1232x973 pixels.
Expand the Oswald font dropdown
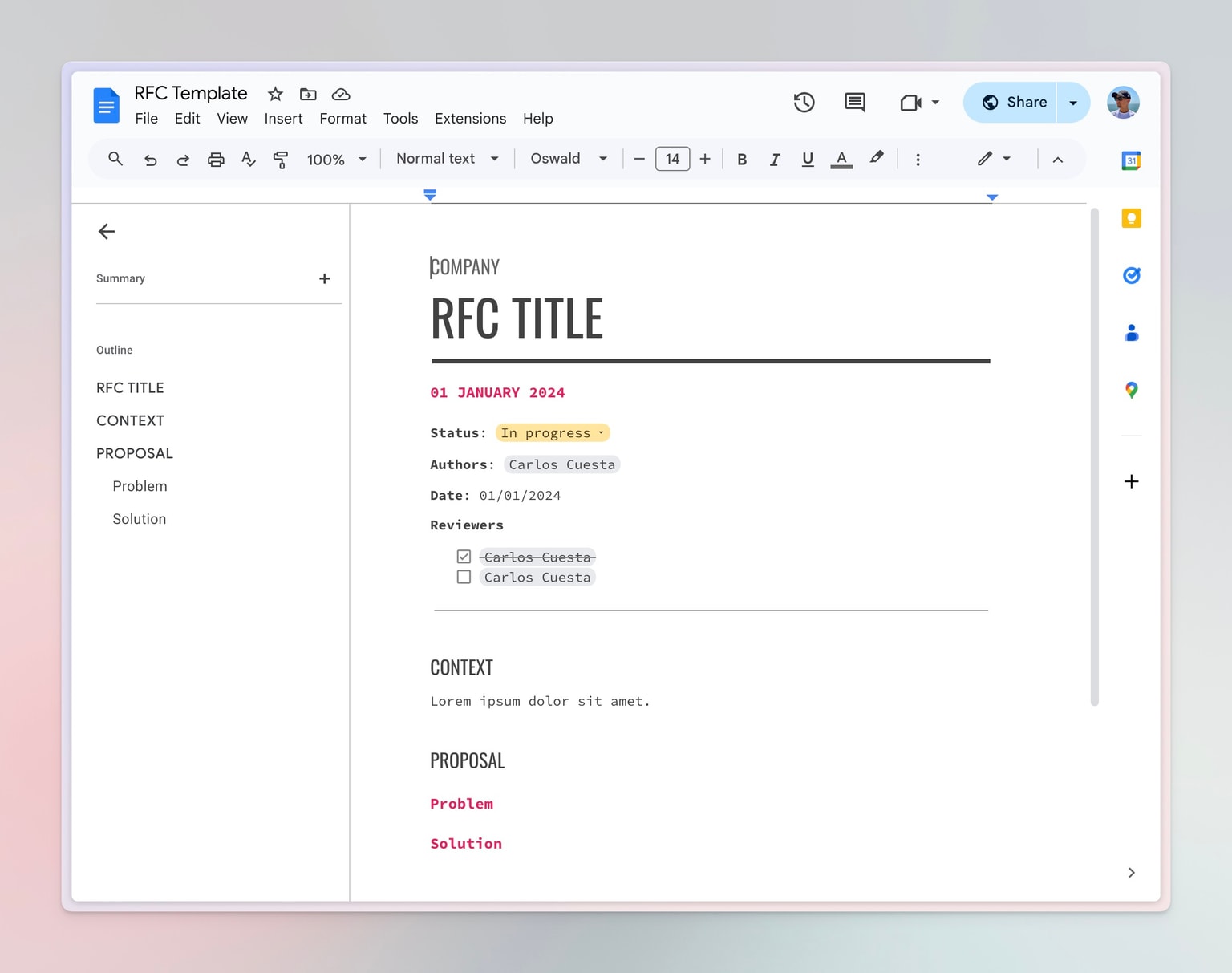pyautogui.click(x=568, y=159)
